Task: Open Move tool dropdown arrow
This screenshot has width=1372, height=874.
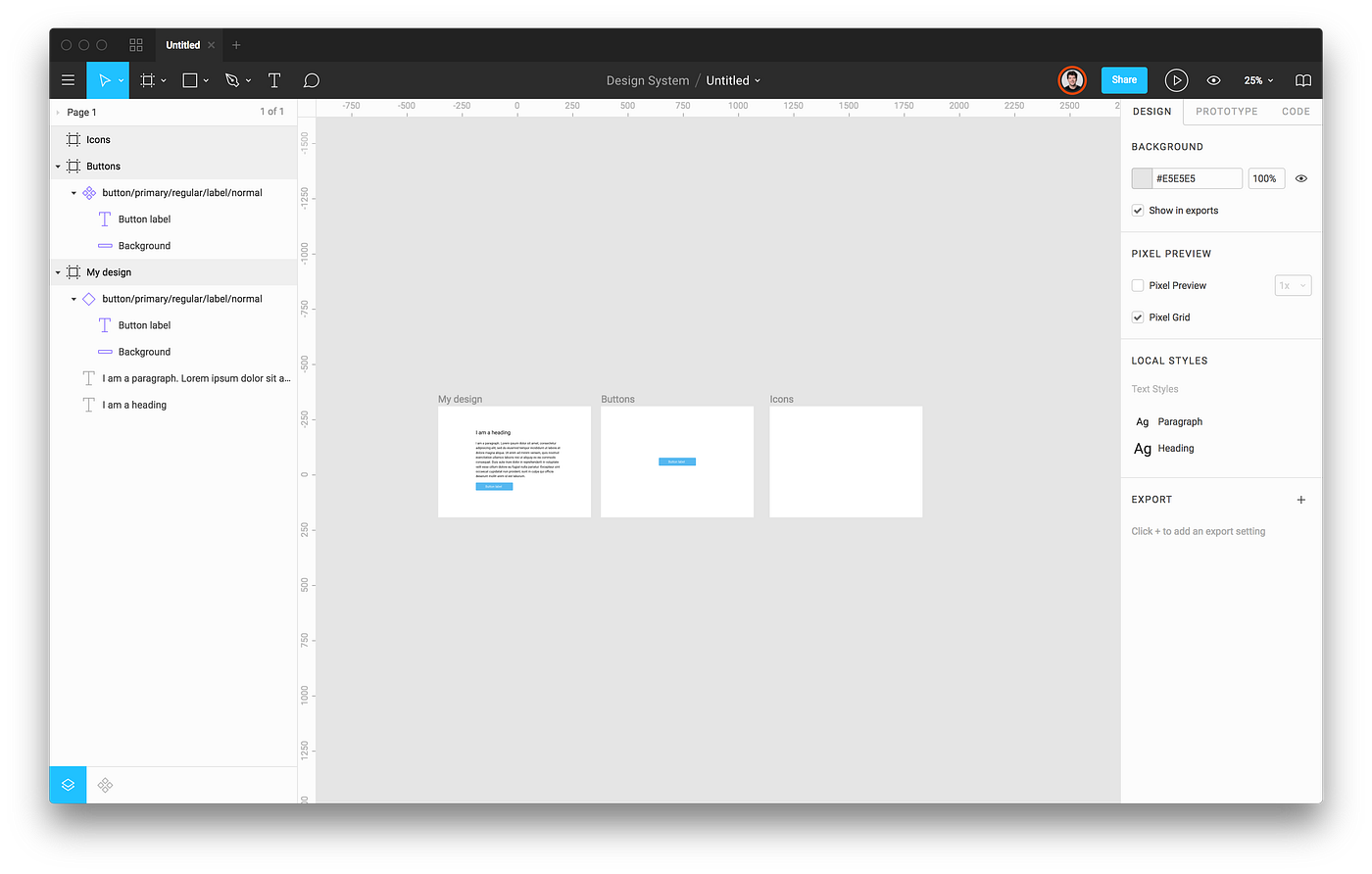Action: click(x=121, y=80)
